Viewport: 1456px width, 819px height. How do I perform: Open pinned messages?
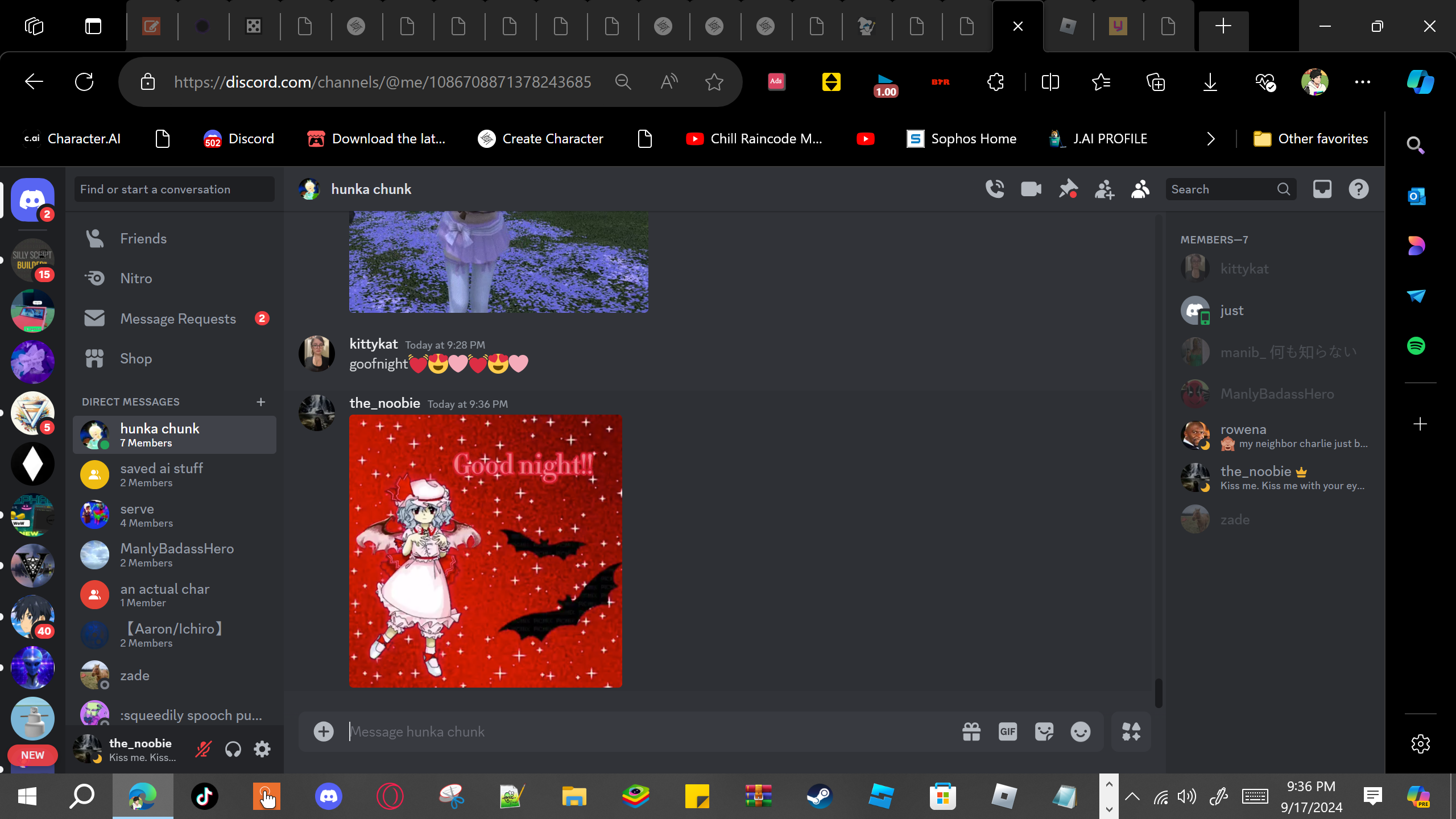click(x=1068, y=189)
